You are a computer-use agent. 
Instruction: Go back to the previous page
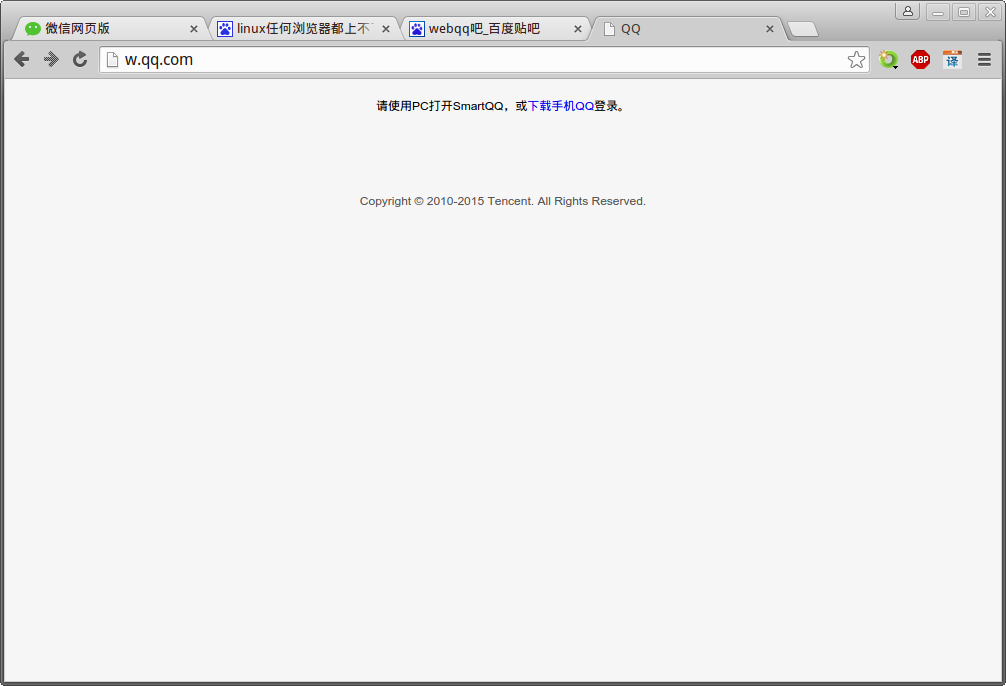pos(22,60)
